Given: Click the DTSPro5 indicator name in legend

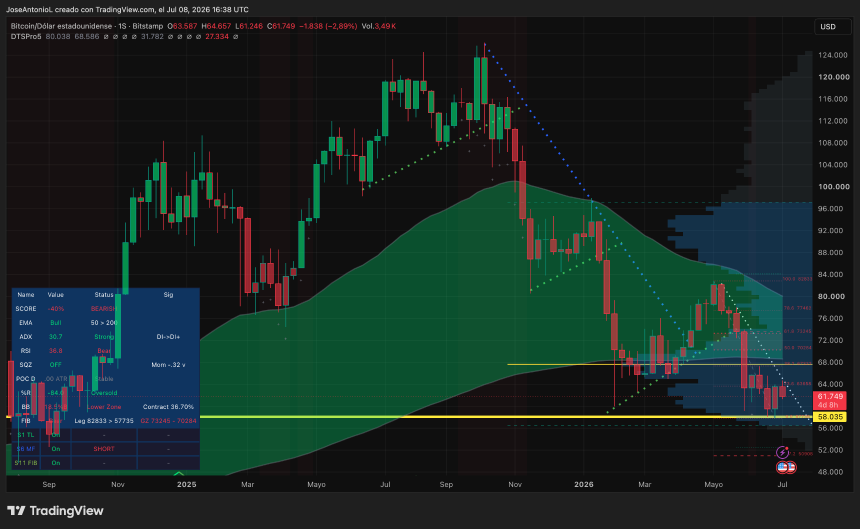Looking at the screenshot, I should [x=26, y=37].
